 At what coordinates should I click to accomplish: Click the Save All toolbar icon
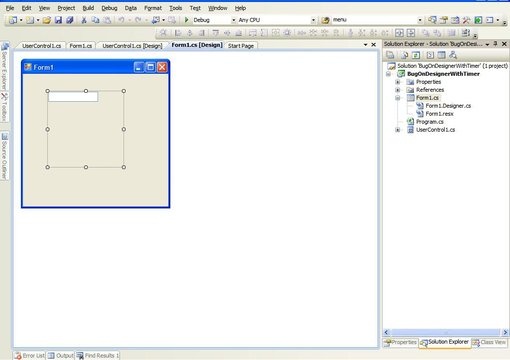pos(69,20)
